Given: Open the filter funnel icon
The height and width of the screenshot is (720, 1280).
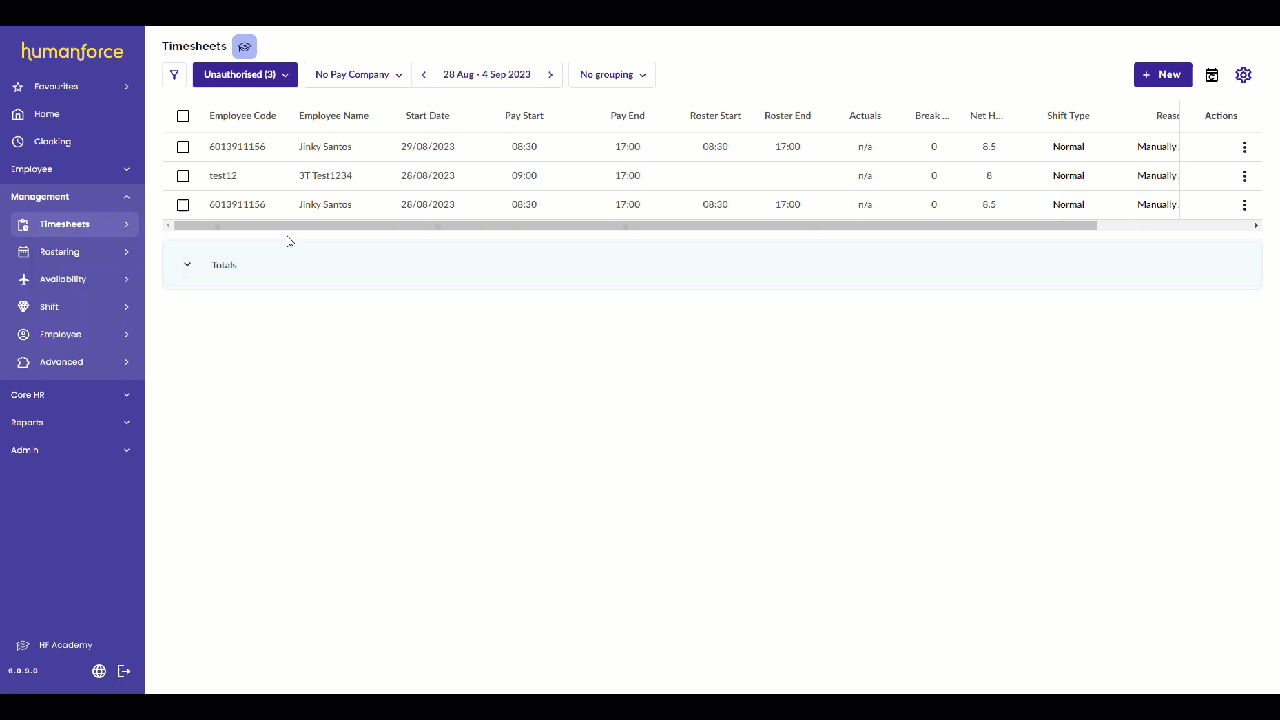Looking at the screenshot, I should coord(174,74).
